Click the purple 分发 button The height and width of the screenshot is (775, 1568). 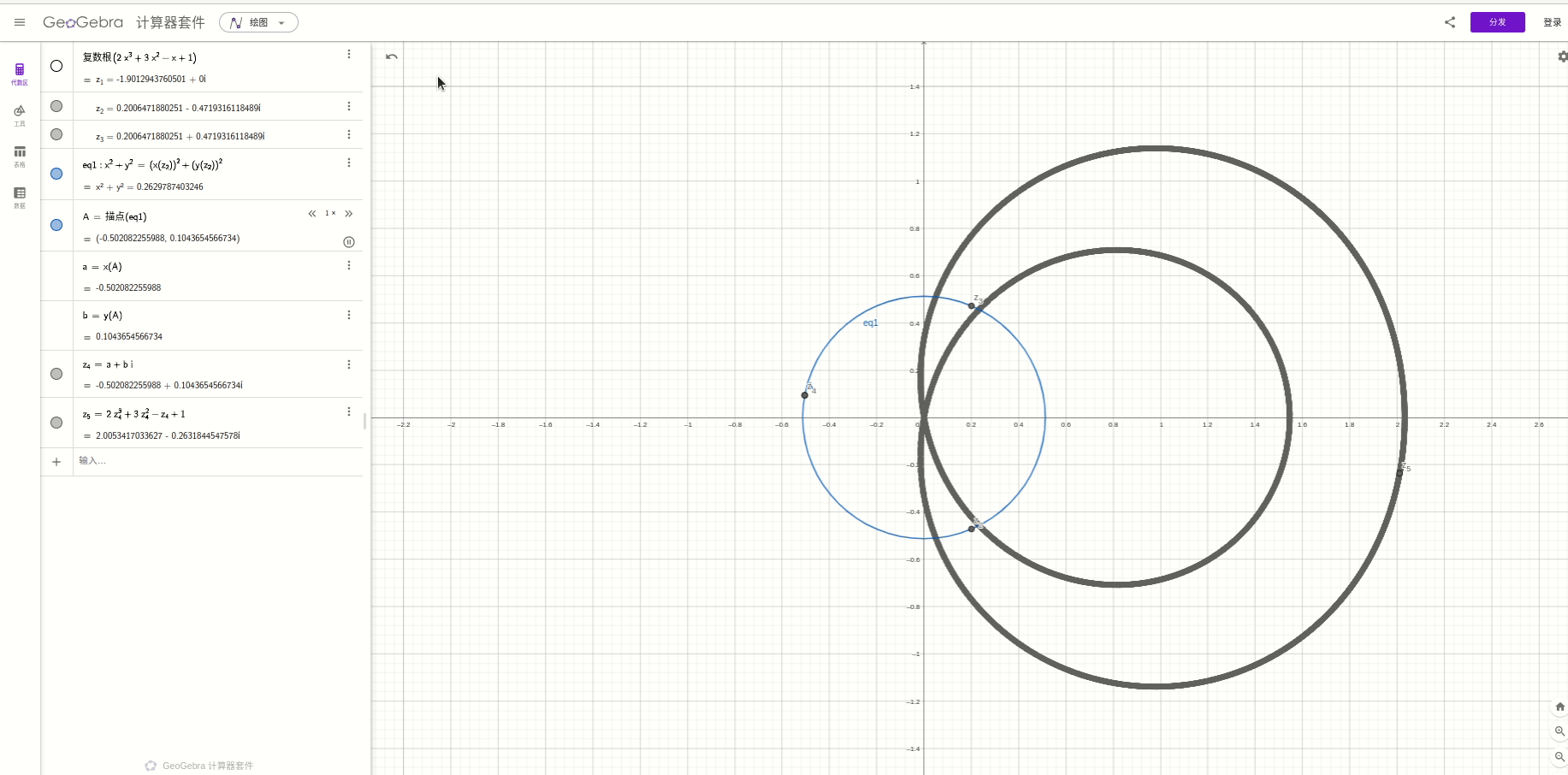pyautogui.click(x=1497, y=22)
